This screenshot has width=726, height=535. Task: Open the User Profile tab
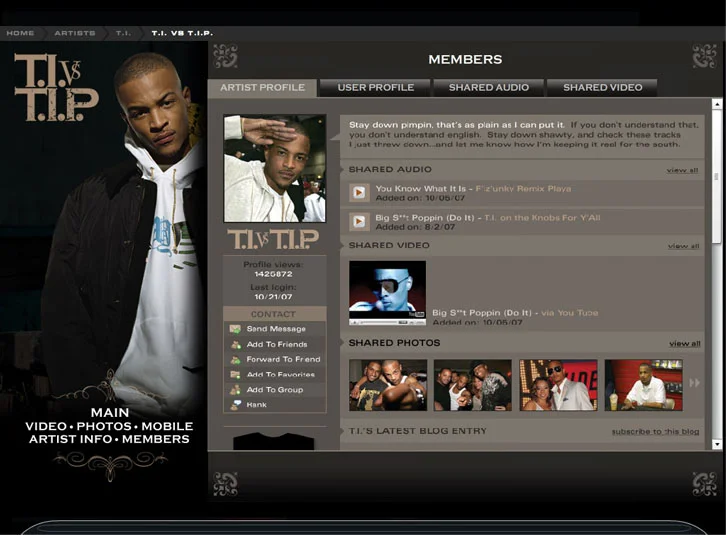click(376, 88)
